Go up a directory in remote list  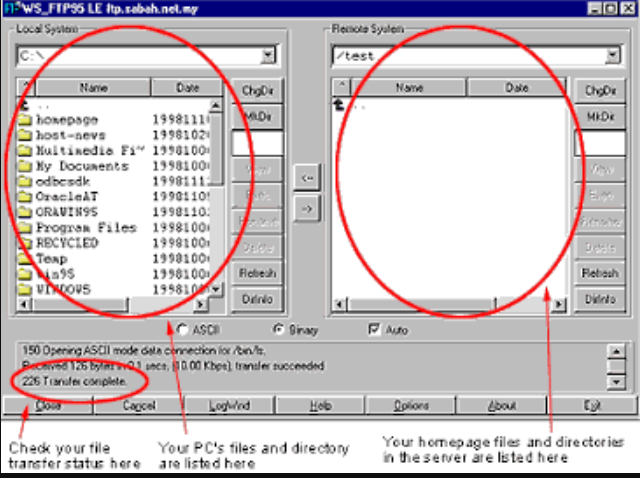click(343, 105)
